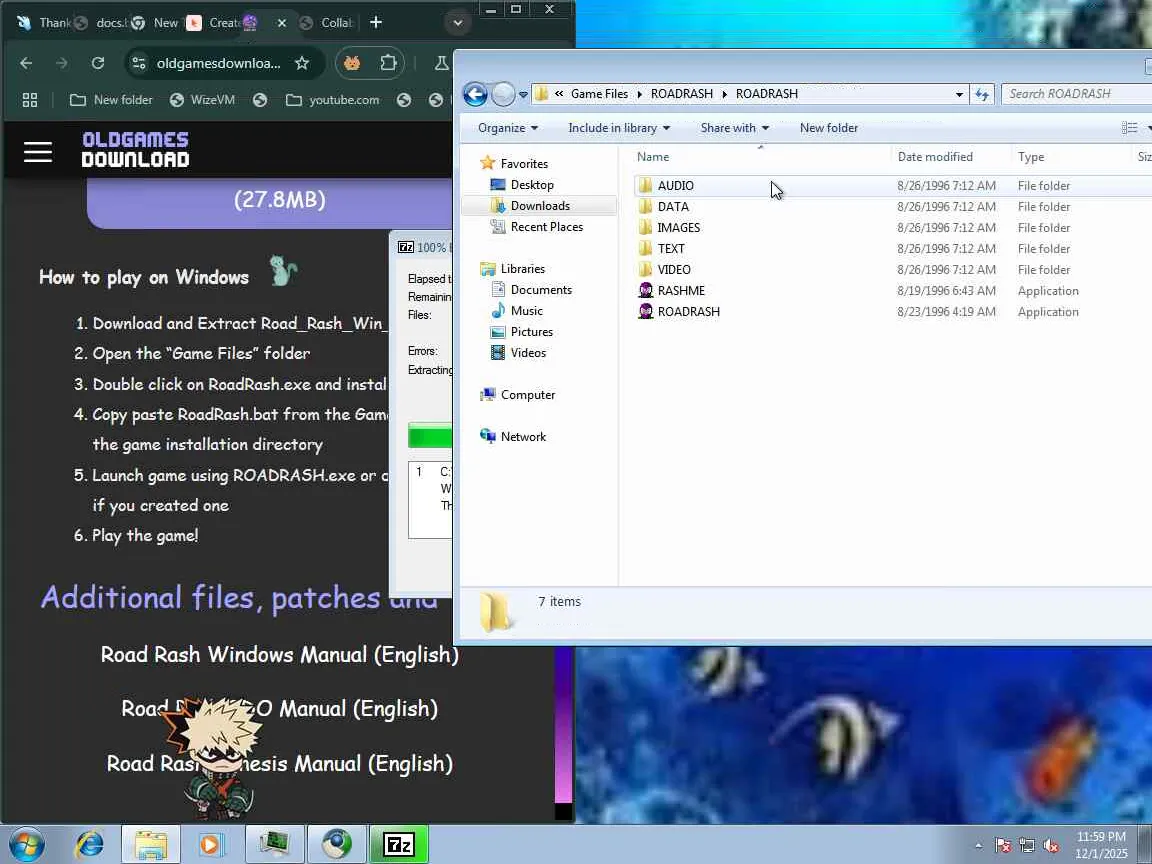Image resolution: width=1152 pixels, height=864 pixels.
Task: Open Recent Places in the navigation pane
Action: pyautogui.click(x=547, y=227)
